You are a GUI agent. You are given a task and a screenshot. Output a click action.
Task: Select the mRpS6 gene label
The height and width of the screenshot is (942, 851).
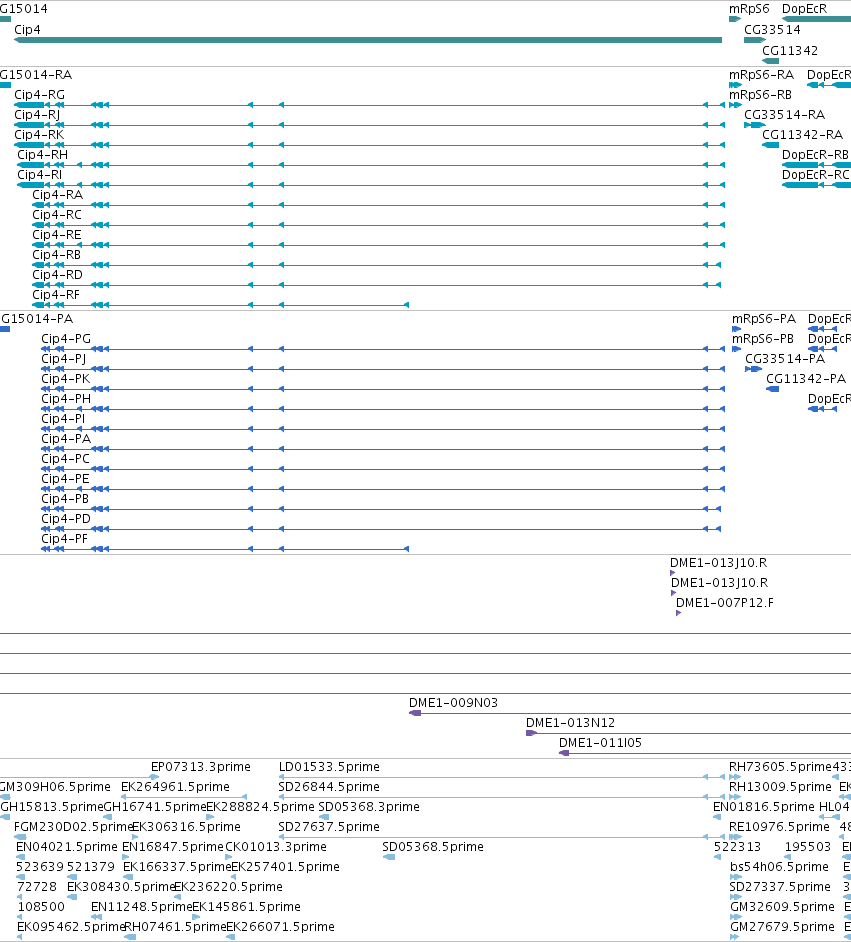click(x=749, y=9)
